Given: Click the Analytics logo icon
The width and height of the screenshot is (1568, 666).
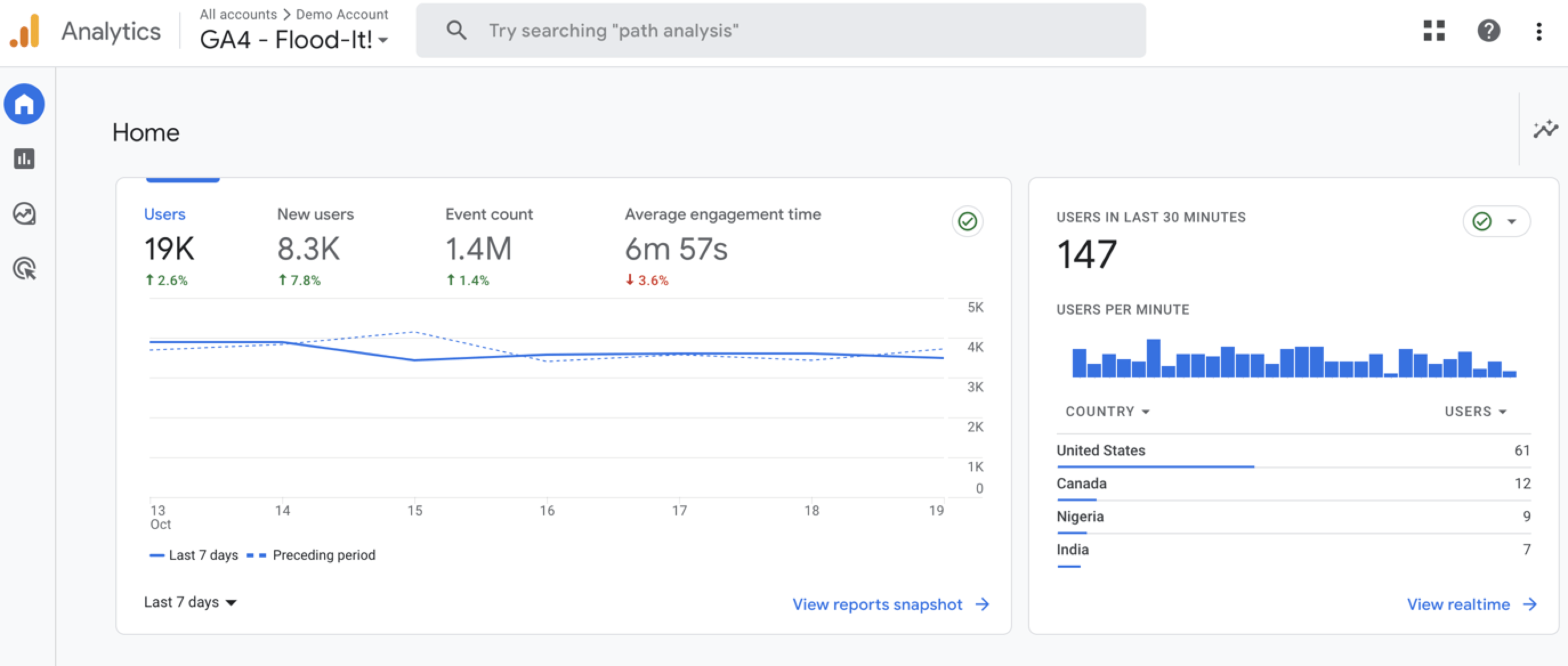Looking at the screenshot, I should pyautogui.click(x=26, y=30).
